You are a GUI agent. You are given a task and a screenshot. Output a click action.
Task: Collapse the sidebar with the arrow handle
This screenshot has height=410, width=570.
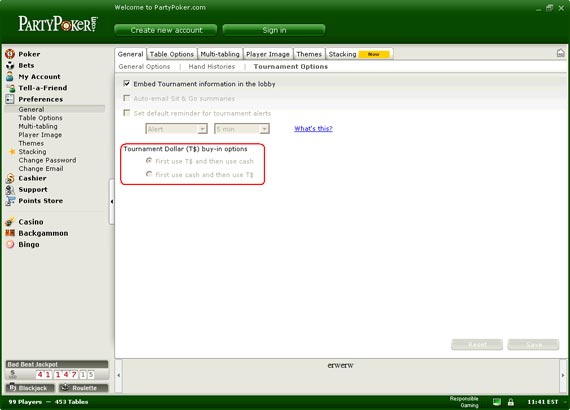[x=112, y=201]
